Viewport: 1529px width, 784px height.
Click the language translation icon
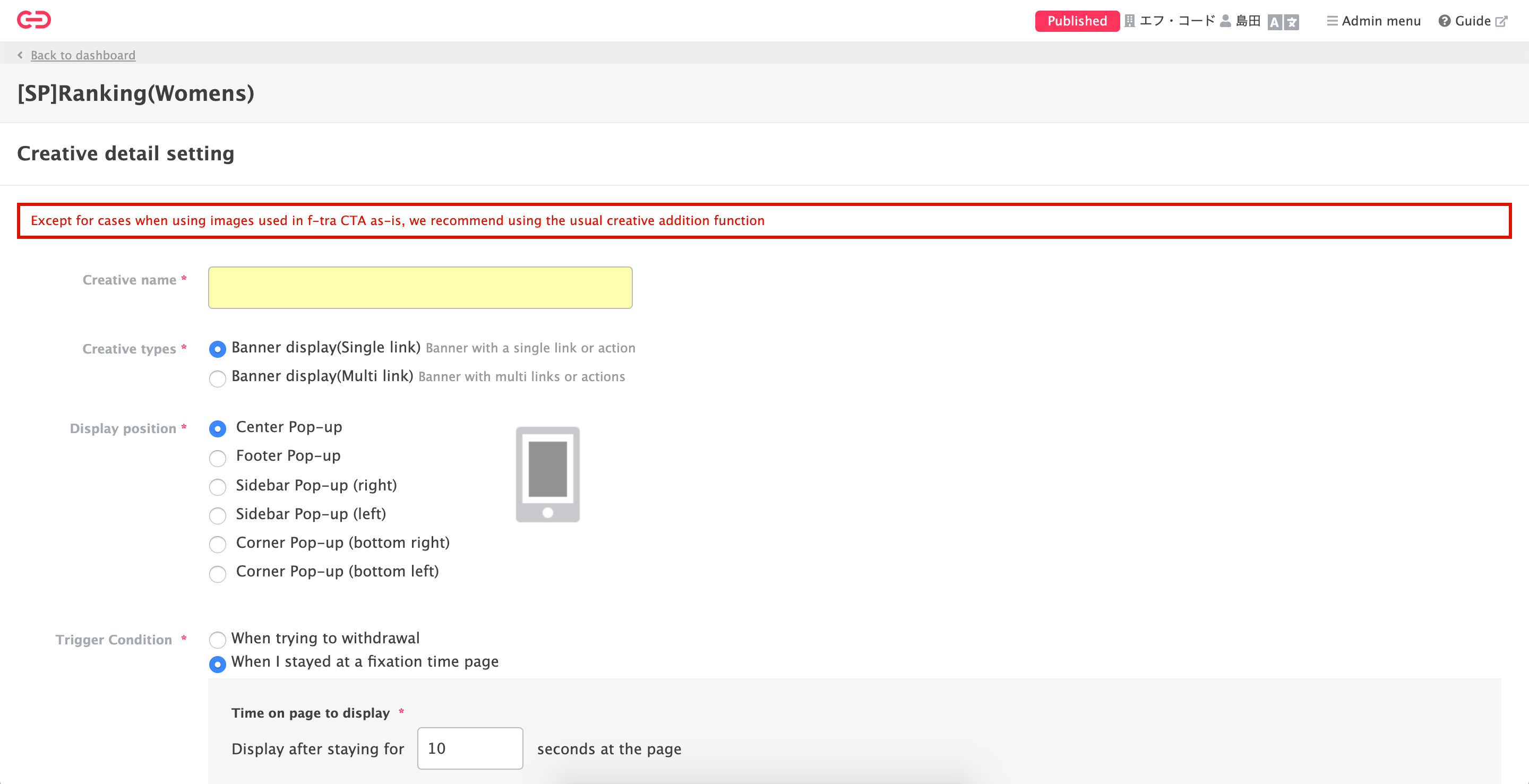[1283, 22]
